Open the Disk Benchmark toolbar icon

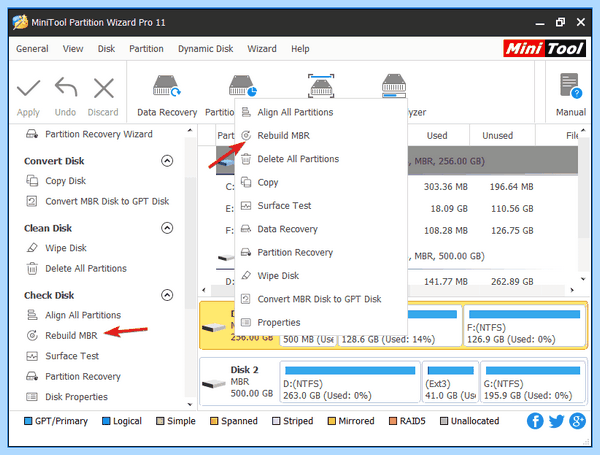[x=321, y=86]
